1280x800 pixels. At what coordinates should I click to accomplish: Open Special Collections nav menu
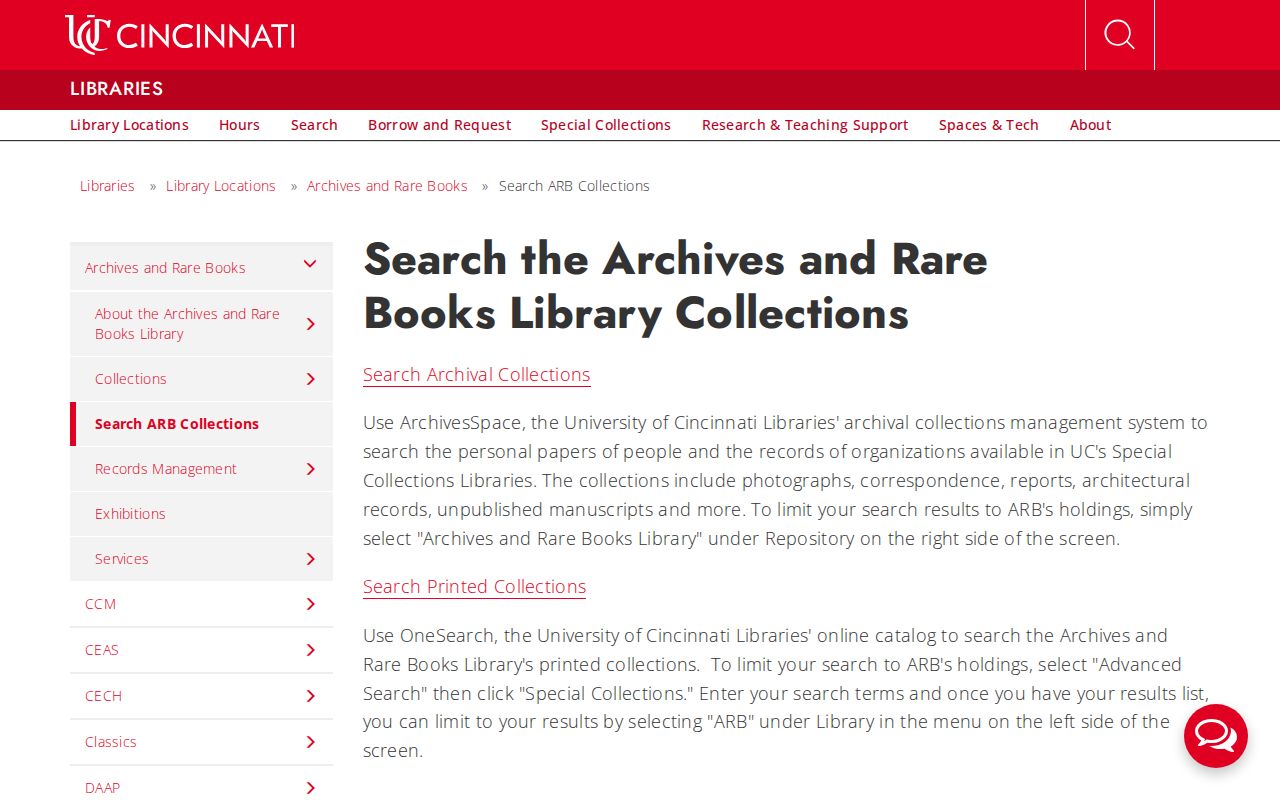click(x=606, y=125)
